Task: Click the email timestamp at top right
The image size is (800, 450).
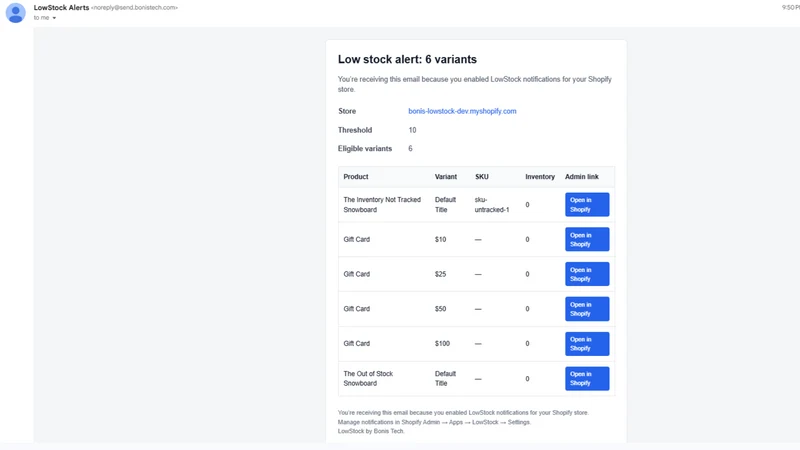Action: 790,8
